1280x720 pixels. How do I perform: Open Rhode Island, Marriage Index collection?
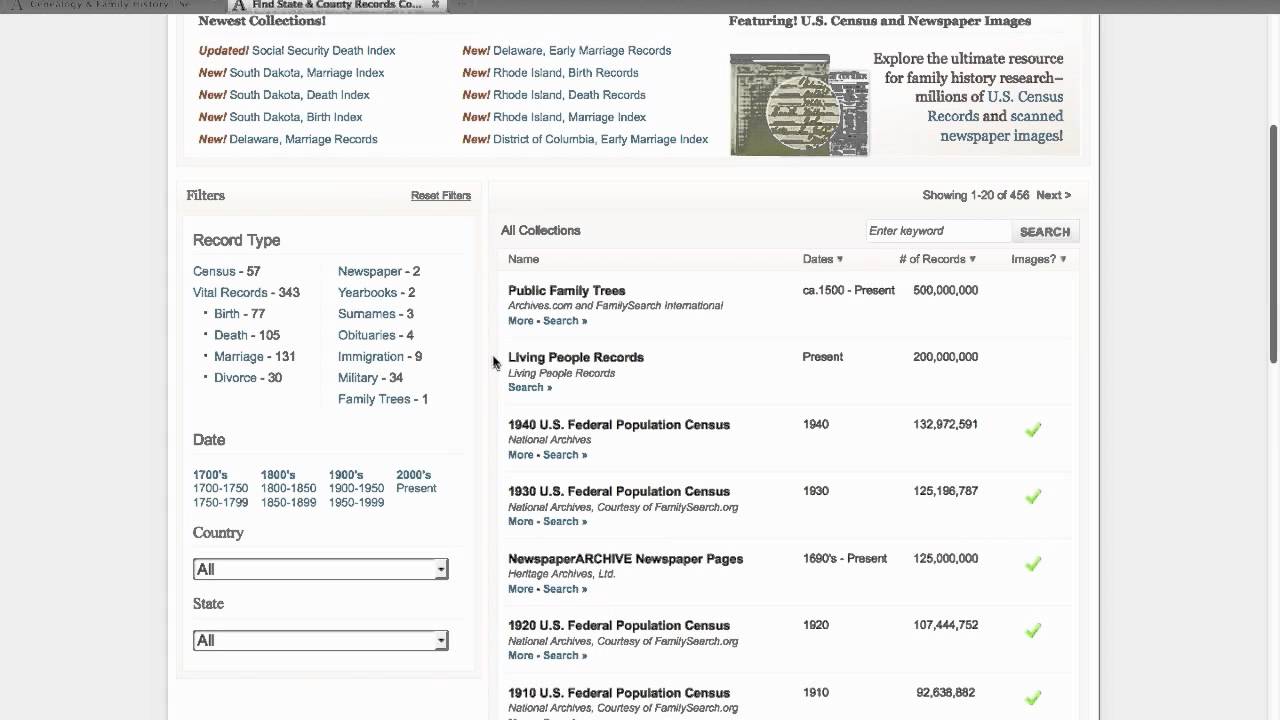pos(569,117)
